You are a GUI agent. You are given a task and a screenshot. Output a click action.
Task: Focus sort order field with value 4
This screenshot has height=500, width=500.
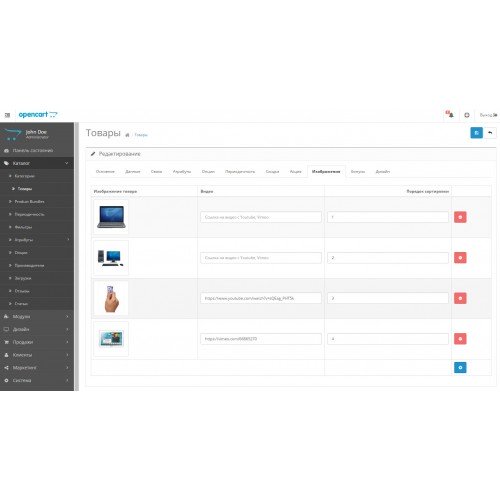388,339
